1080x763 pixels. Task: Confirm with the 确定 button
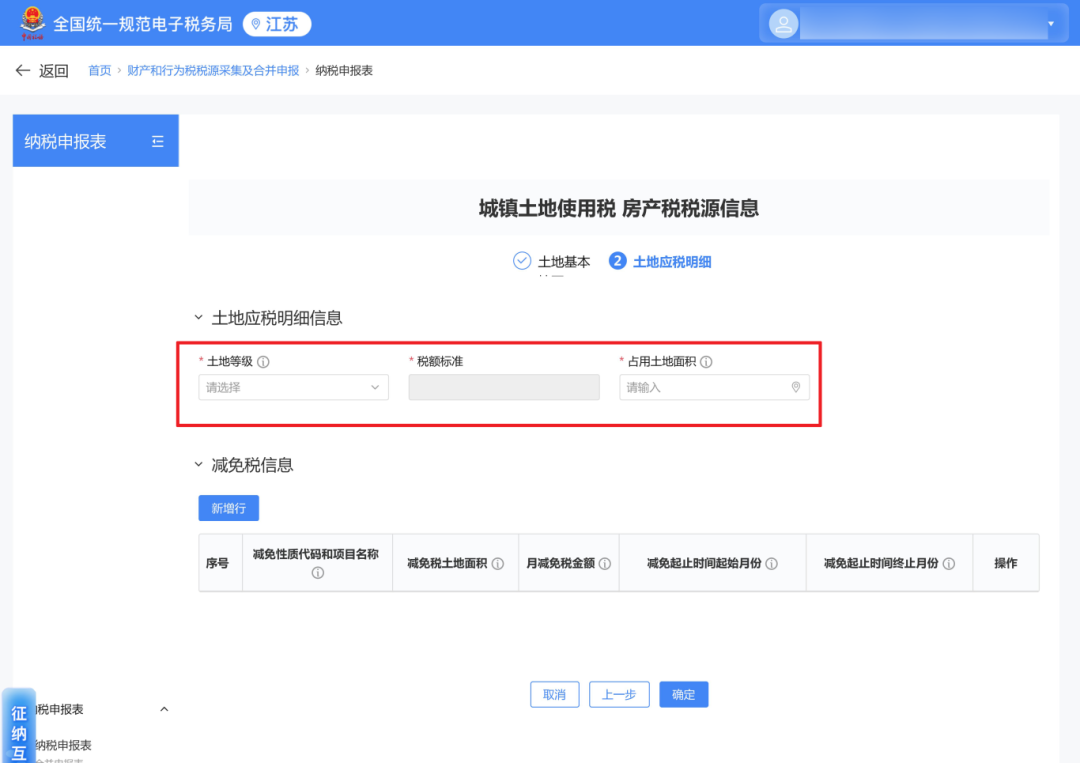pos(683,695)
